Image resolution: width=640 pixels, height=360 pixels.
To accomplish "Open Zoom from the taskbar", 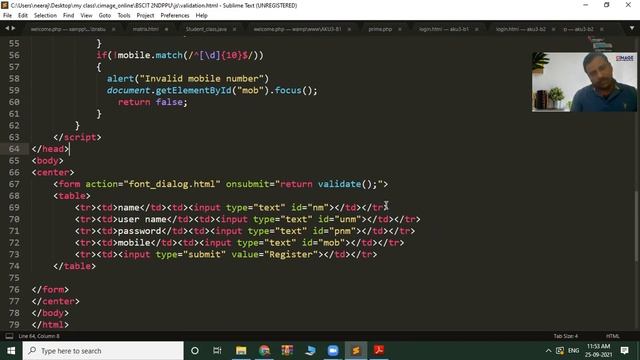I will coord(333,351).
